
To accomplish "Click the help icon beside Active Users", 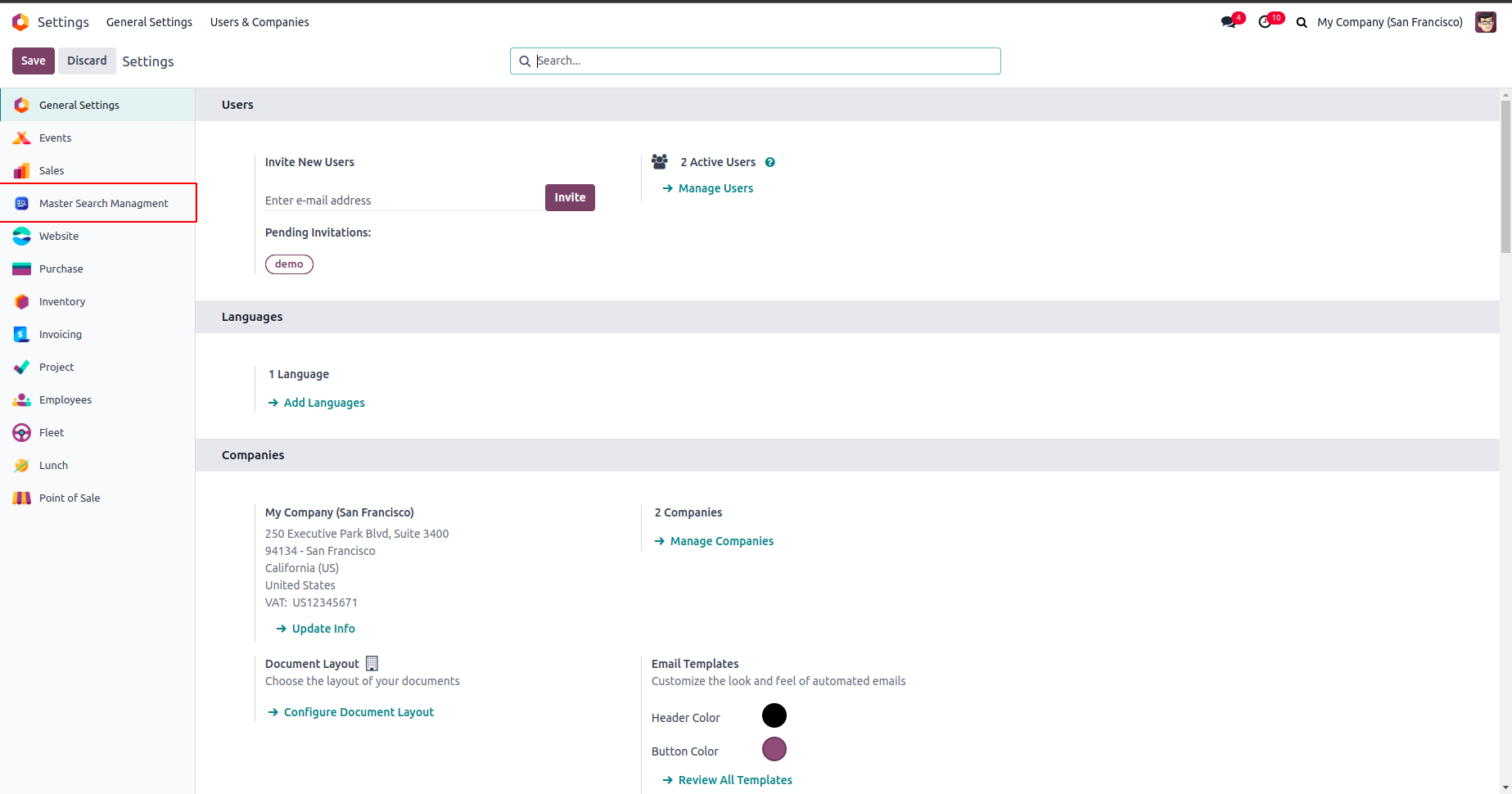I will tap(770, 162).
